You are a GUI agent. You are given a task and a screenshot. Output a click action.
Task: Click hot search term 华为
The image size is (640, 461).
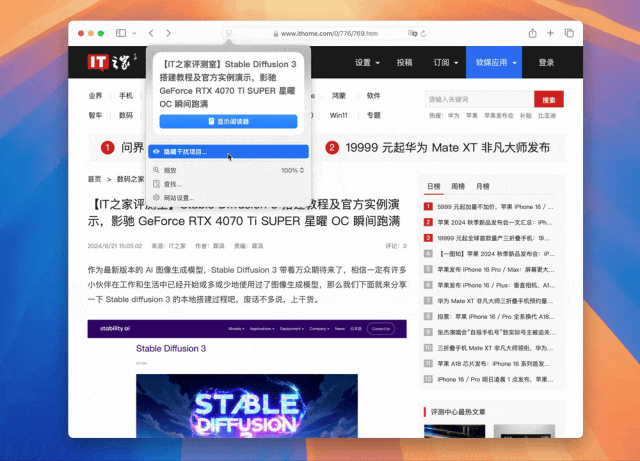[x=453, y=116]
